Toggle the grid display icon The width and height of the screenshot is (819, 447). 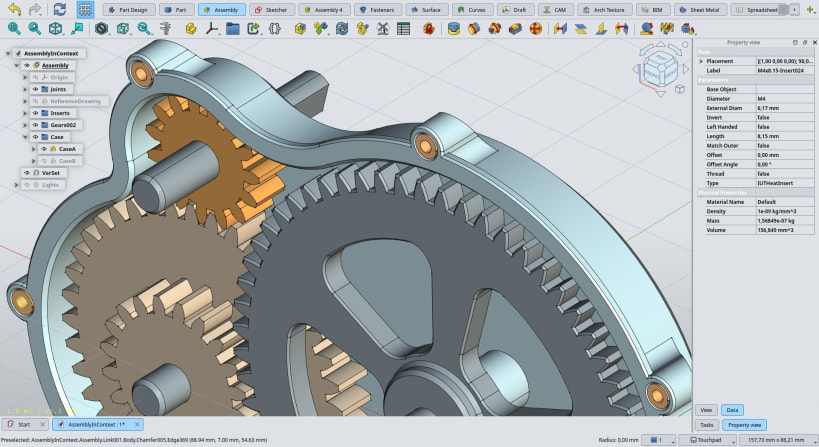[85, 9]
